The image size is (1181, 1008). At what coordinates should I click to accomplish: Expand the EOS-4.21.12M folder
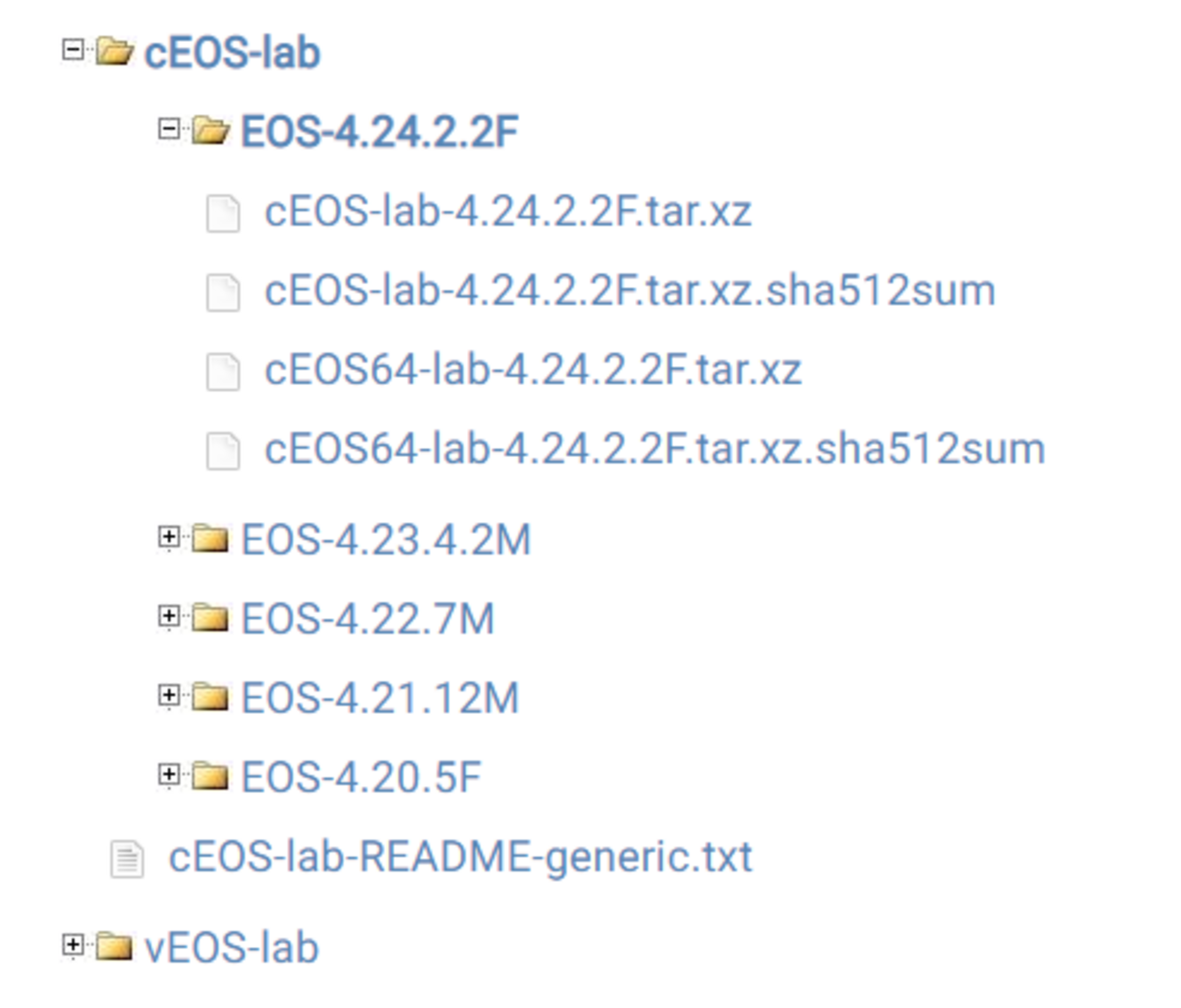coord(168,696)
